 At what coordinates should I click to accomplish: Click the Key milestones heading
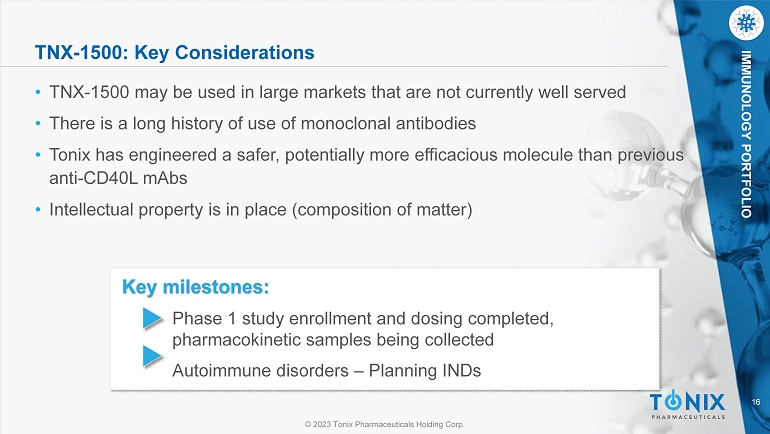(x=195, y=287)
